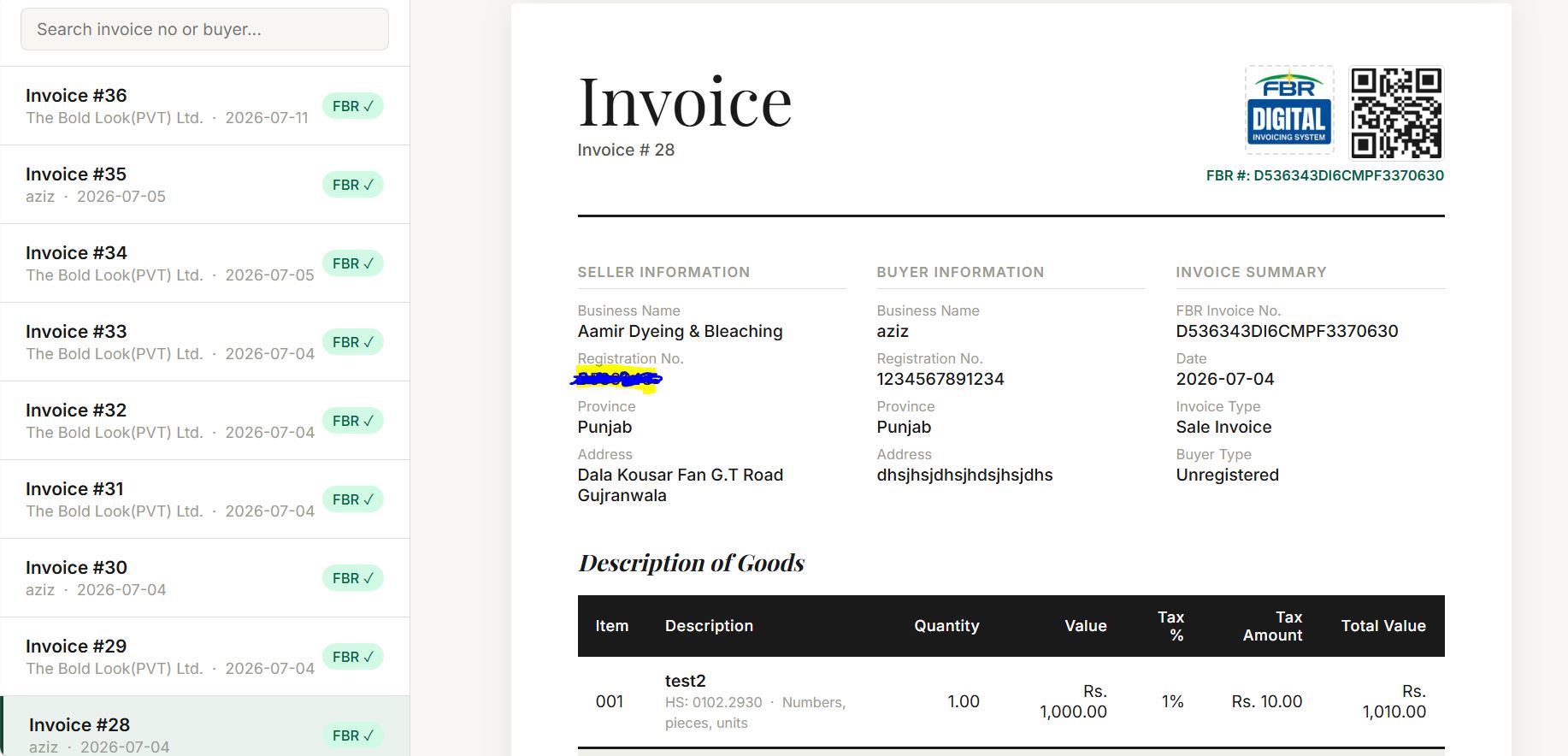Click the test2 item description
1568x756 pixels.
pyautogui.click(x=686, y=681)
